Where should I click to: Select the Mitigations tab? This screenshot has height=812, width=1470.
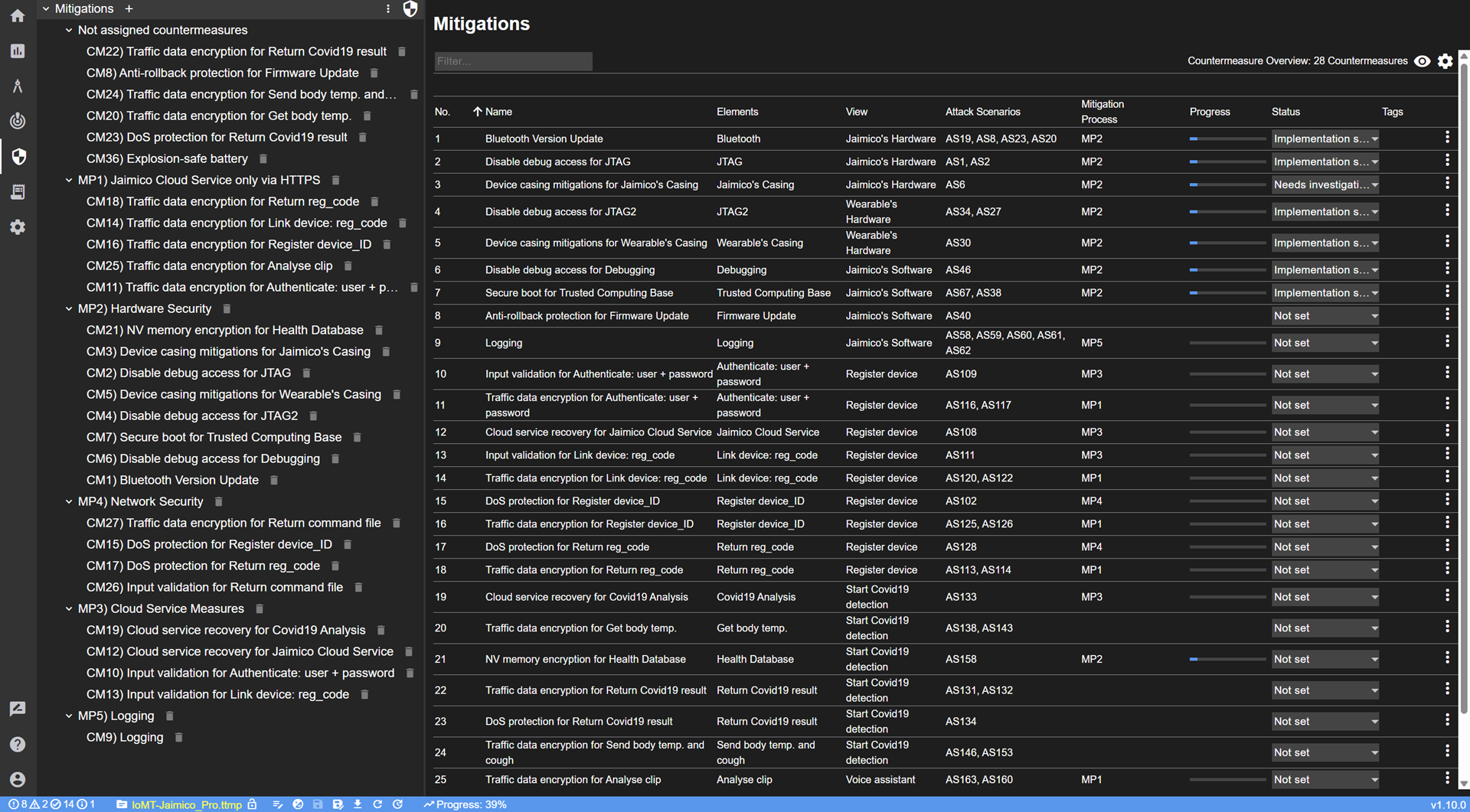click(x=84, y=8)
